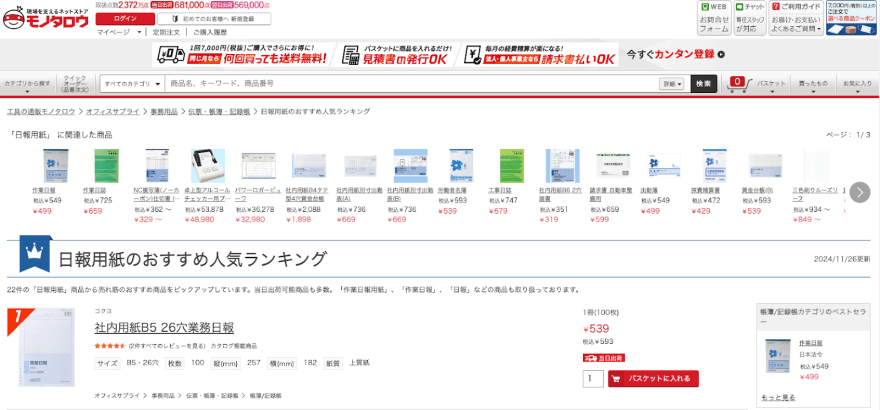Click 三色刷りルーズリーフ carousel link

814,194
